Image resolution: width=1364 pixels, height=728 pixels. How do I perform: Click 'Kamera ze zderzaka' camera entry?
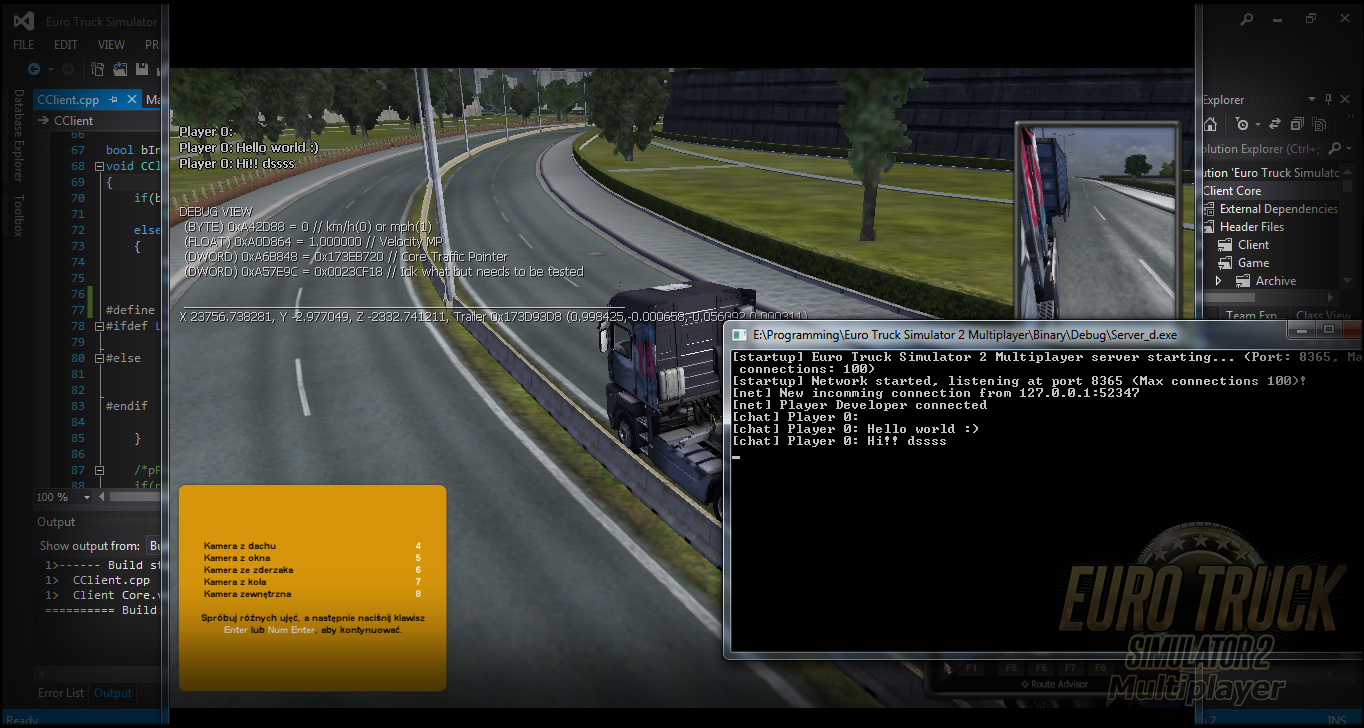tap(248, 570)
